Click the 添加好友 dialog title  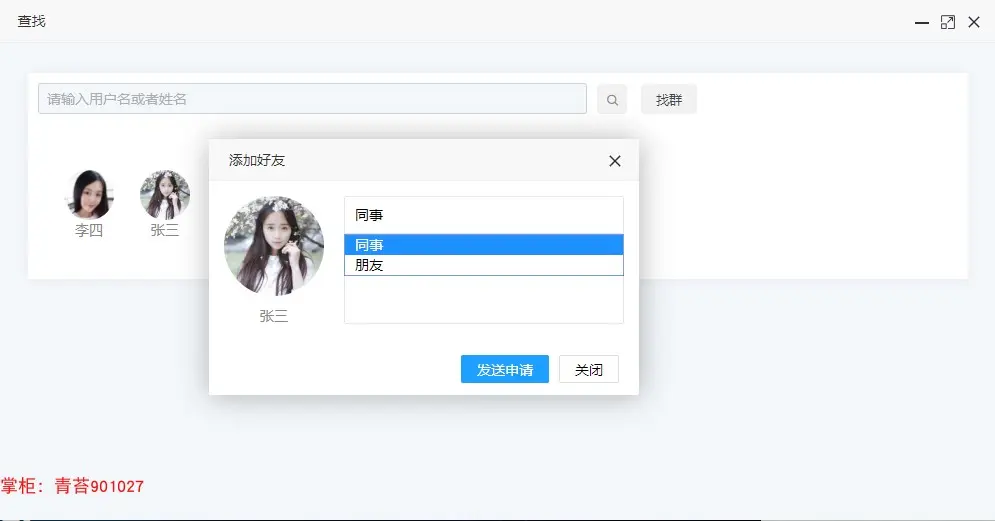coord(257,161)
